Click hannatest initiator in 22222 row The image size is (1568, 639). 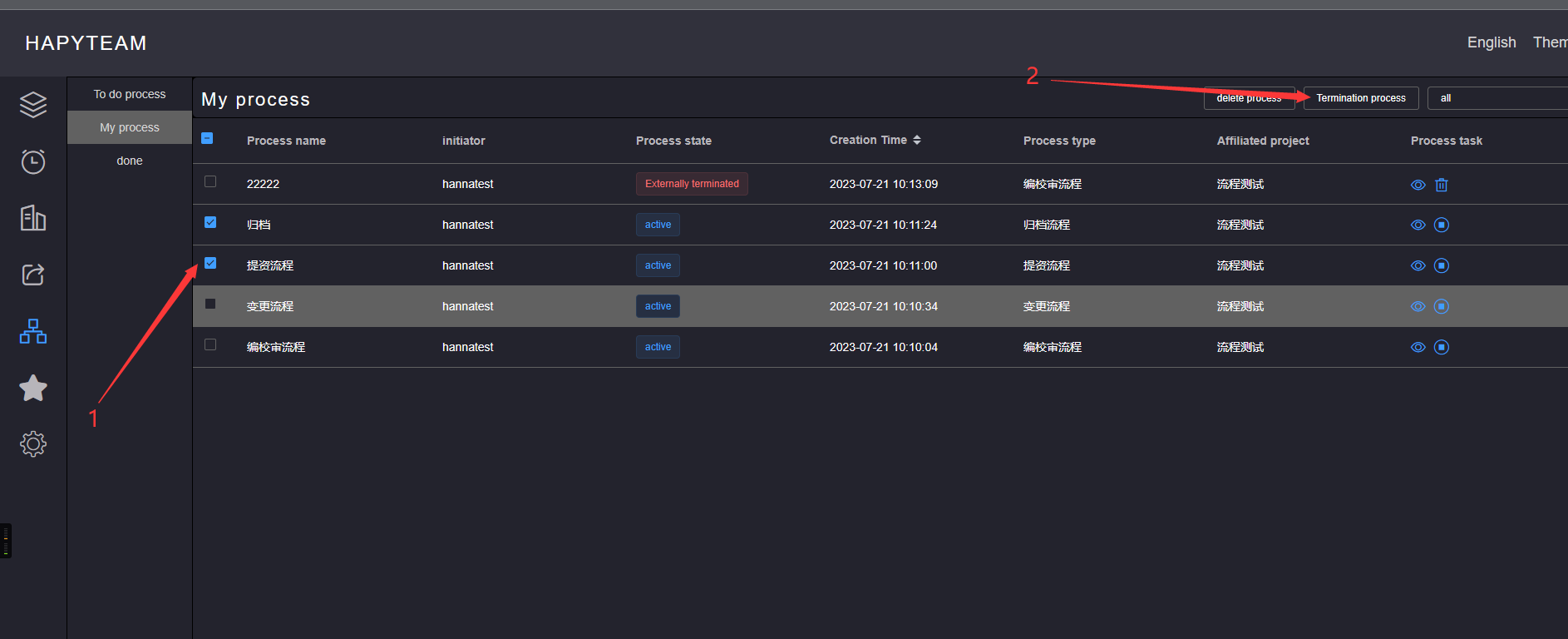467,184
